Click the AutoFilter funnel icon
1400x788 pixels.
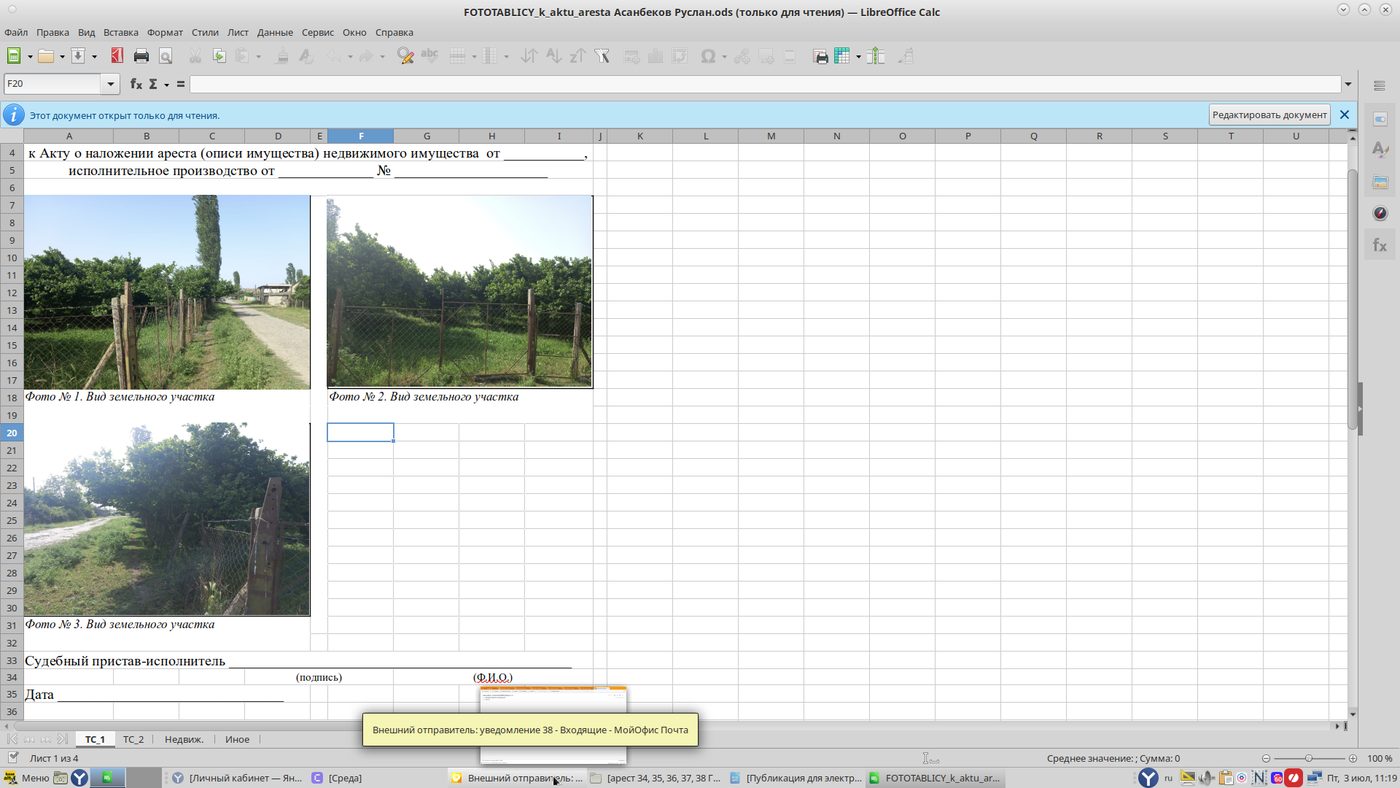(602, 56)
